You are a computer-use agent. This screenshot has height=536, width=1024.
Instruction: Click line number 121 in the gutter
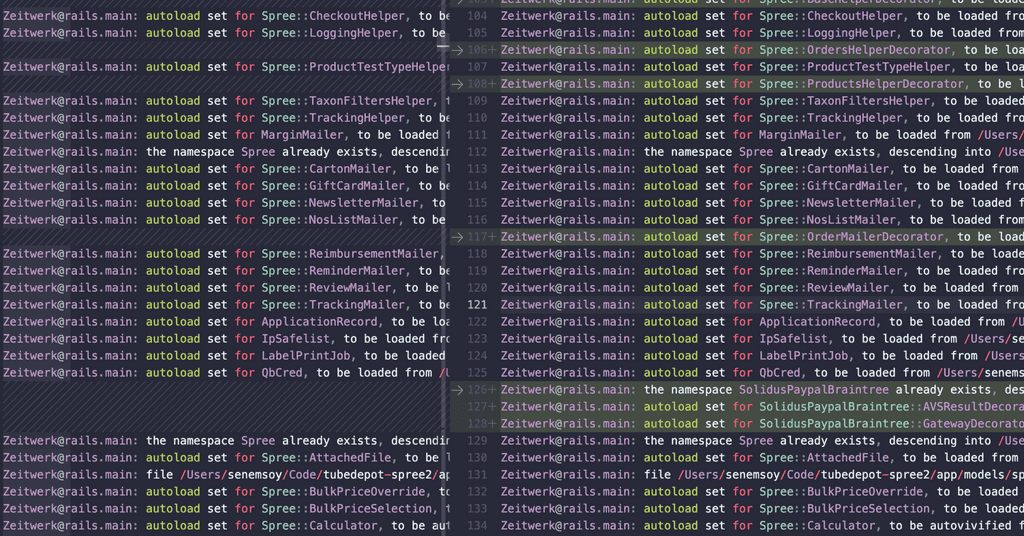point(477,305)
